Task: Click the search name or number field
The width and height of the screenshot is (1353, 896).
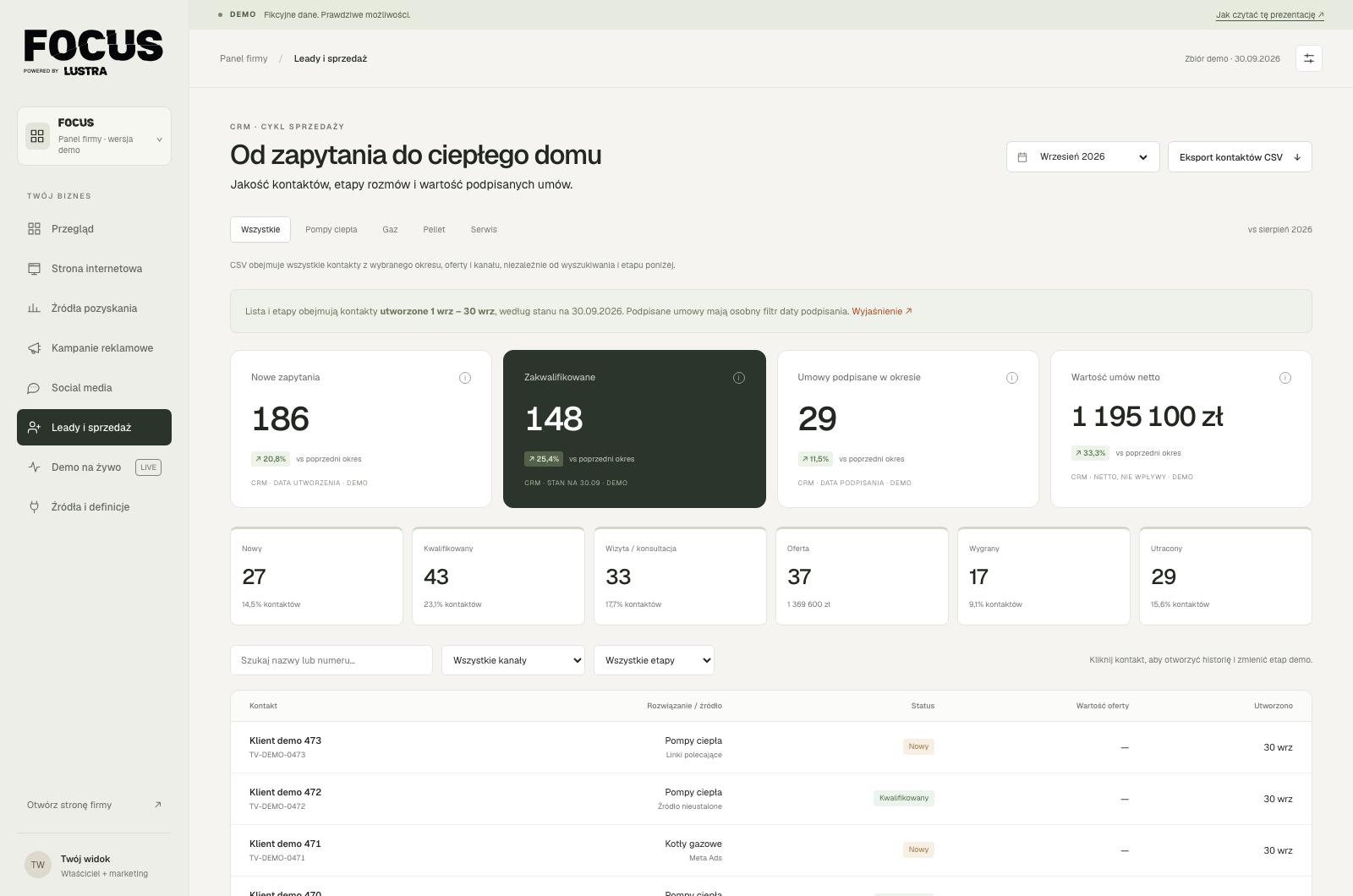Action: tap(331, 660)
